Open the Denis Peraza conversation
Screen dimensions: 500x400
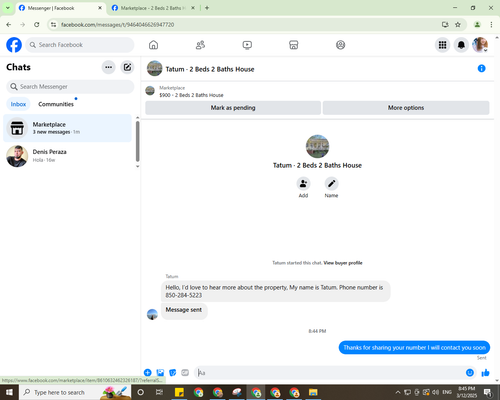coord(68,156)
